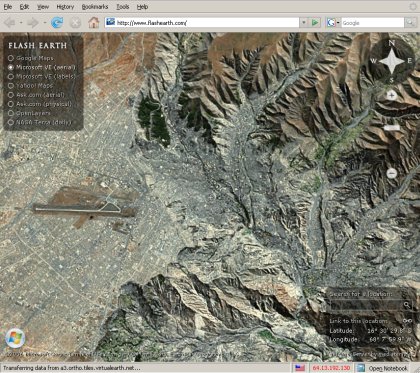Screen dimensions: 420x373
Task: Open the Forward history dropdown arrow
Action: pyautogui.click(x=45, y=23)
